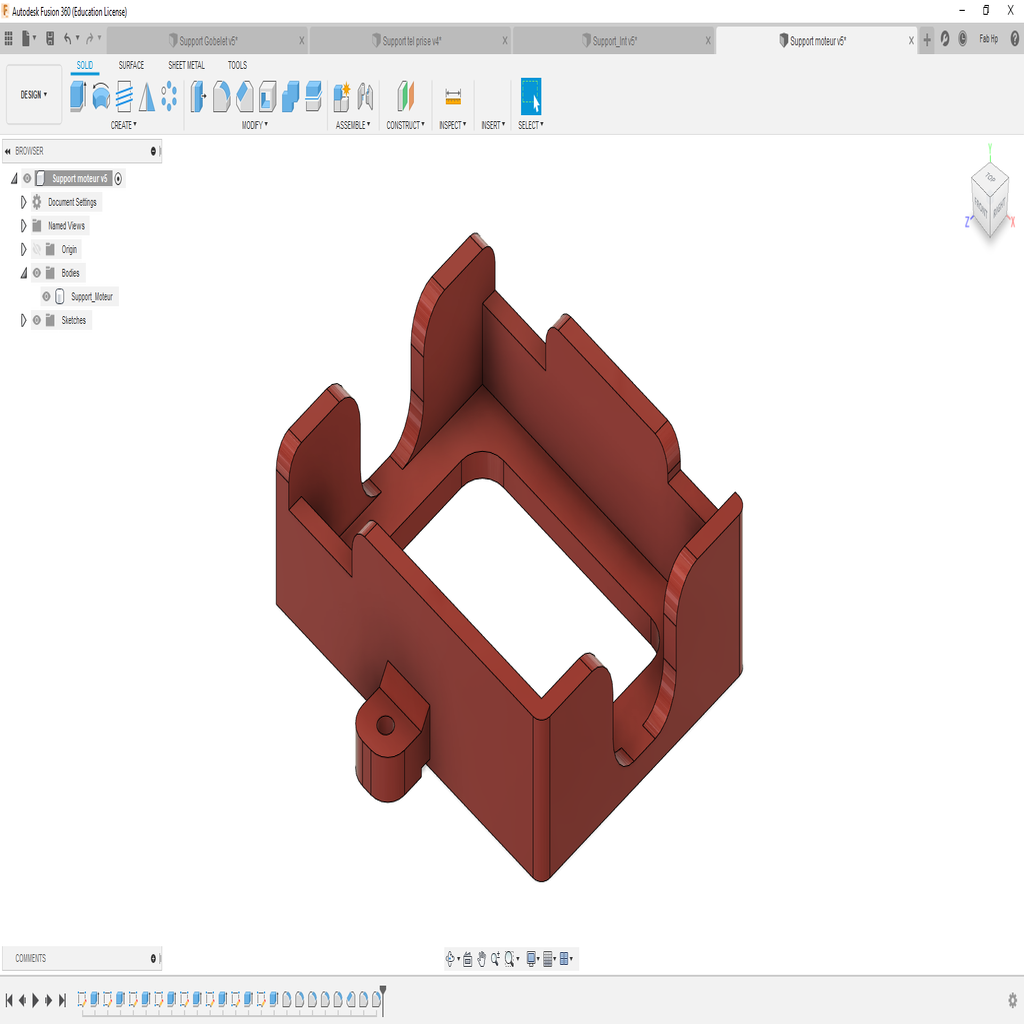This screenshot has height=1024, width=1024.
Task: Select the Press Pull tool
Action: 198,96
